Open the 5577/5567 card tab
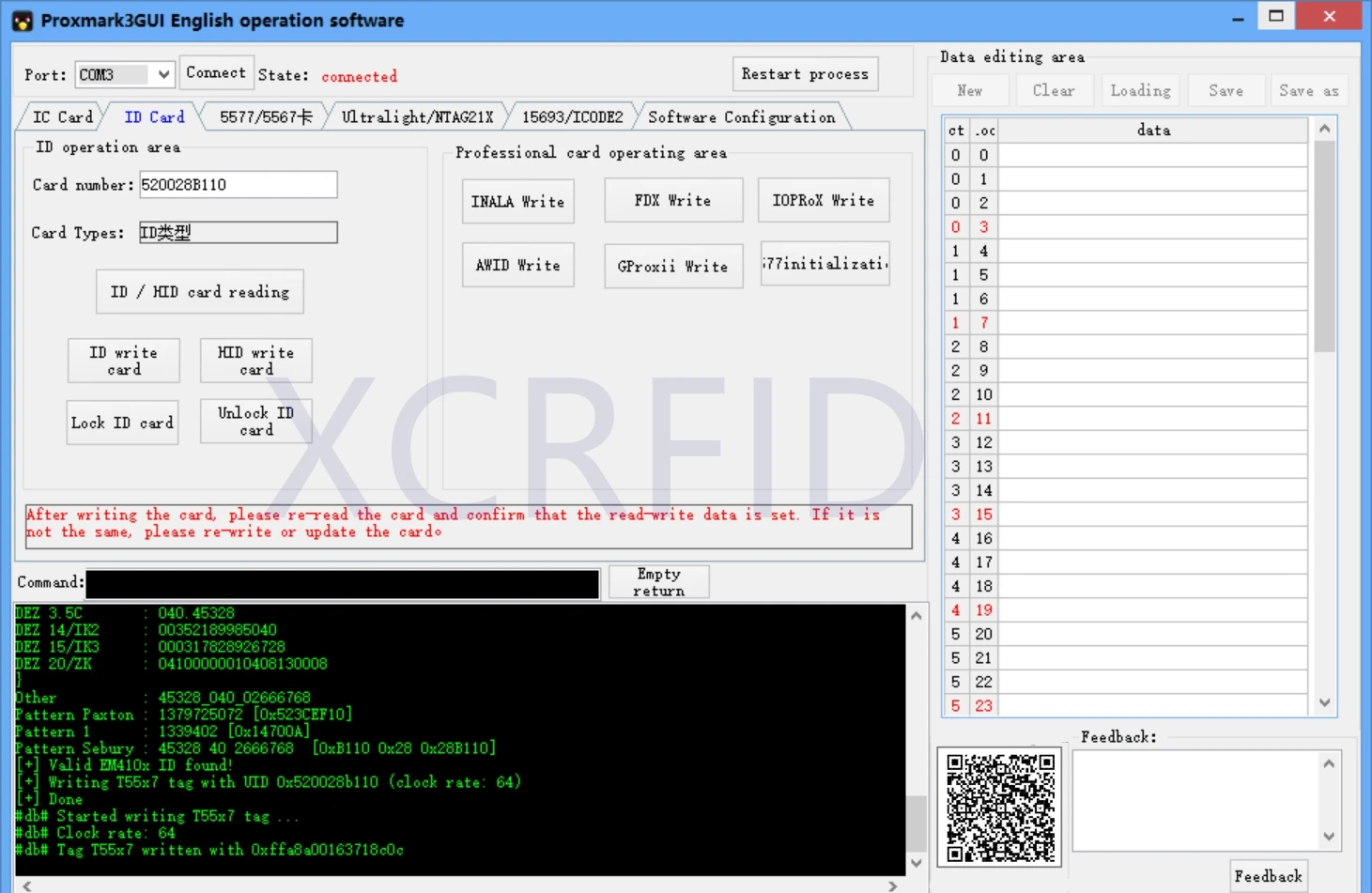 tap(266, 117)
